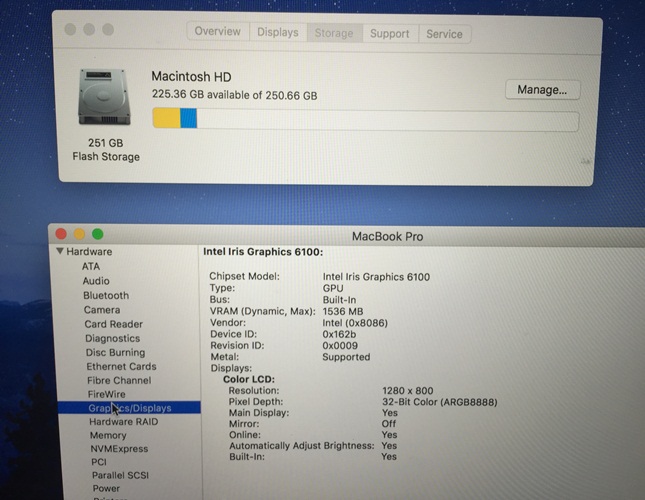Click the Vendor value 'Intel (0x8086)'
645x500 pixels.
click(x=355, y=323)
